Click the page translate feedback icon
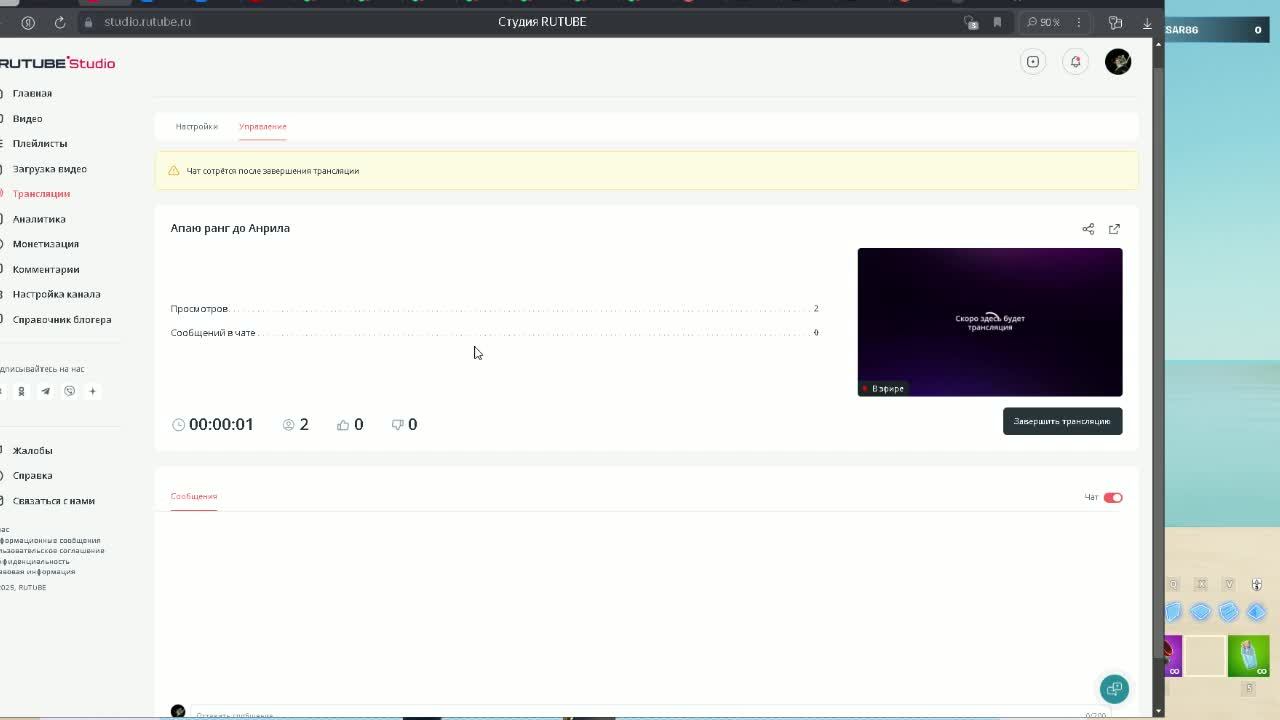 click(x=970, y=22)
